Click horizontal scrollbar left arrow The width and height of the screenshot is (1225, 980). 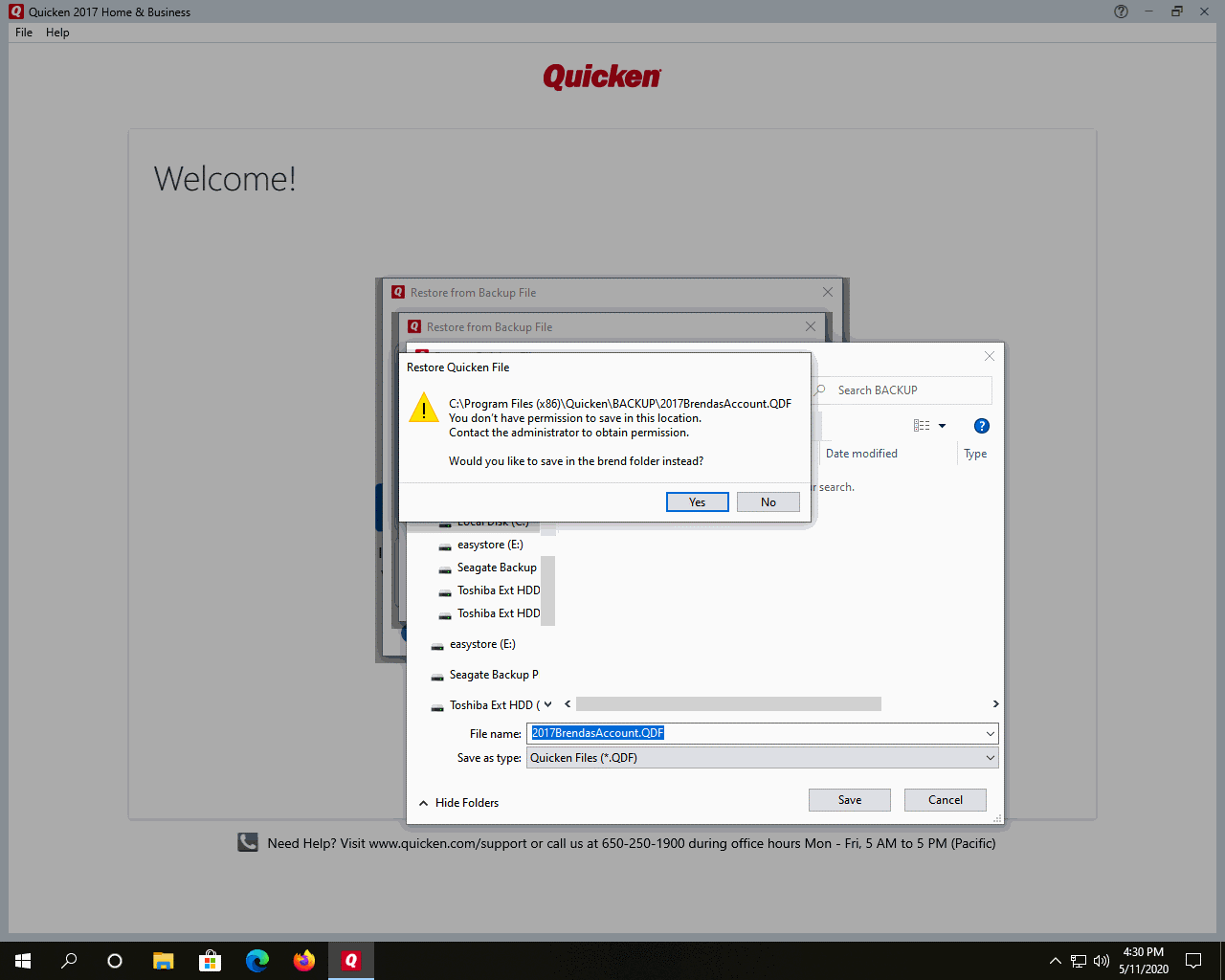568,704
